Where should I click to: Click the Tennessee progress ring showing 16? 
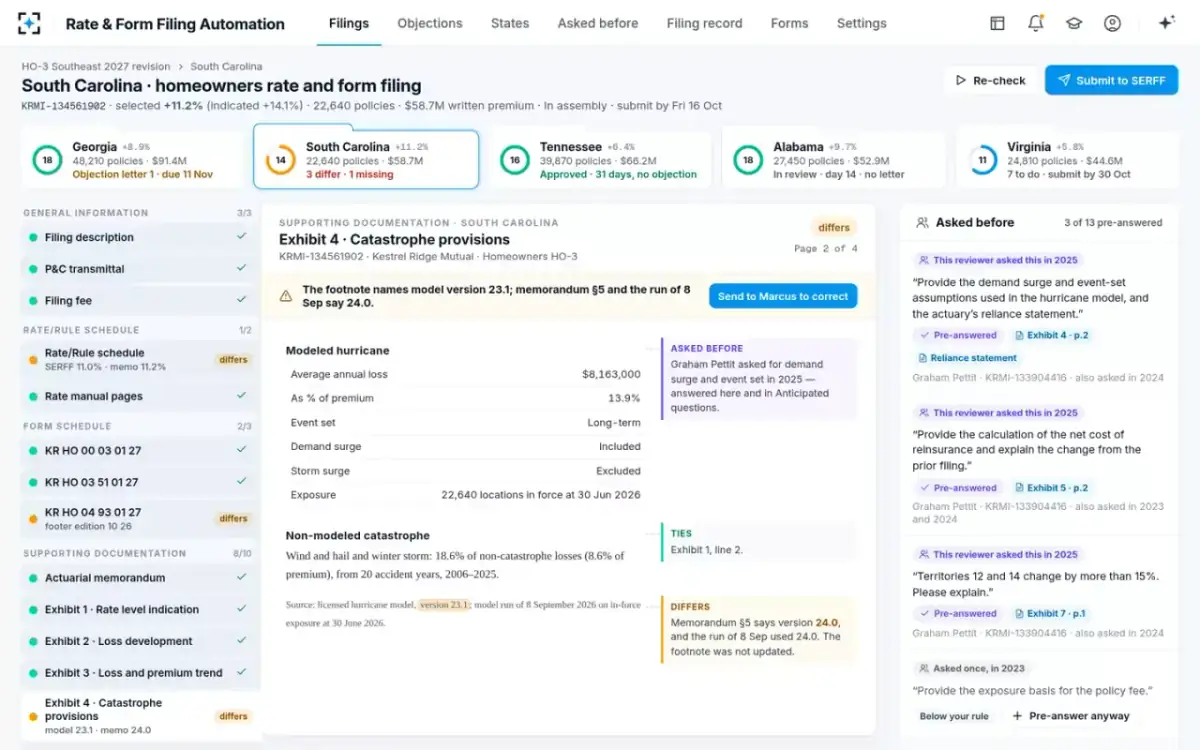tap(514, 160)
